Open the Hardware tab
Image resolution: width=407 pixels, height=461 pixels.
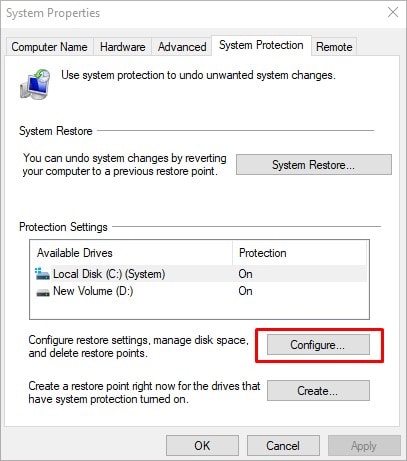(122, 47)
